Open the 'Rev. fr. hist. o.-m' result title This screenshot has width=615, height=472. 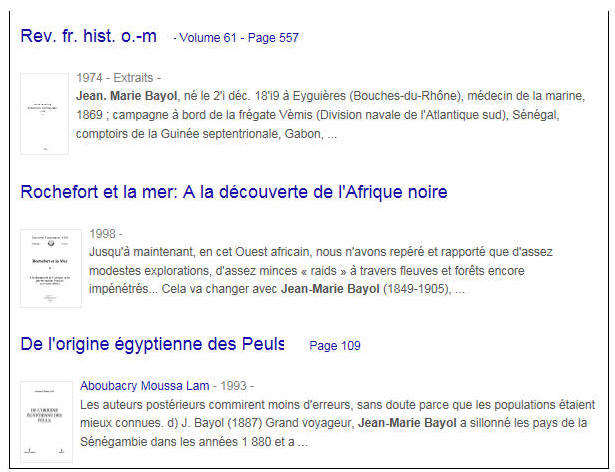[x=89, y=36]
